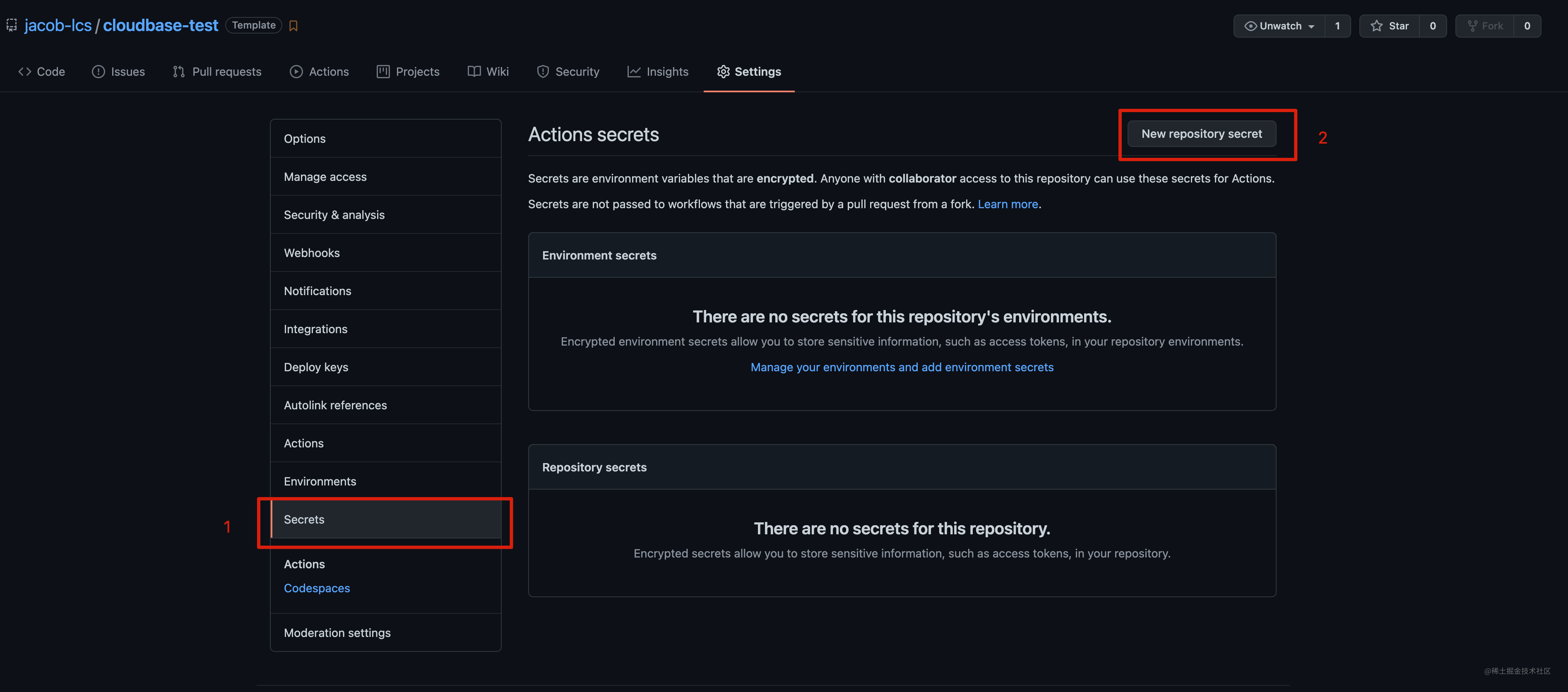Open the Security tab with shield icon
This screenshot has width=1568, height=692.
coord(568,72)
